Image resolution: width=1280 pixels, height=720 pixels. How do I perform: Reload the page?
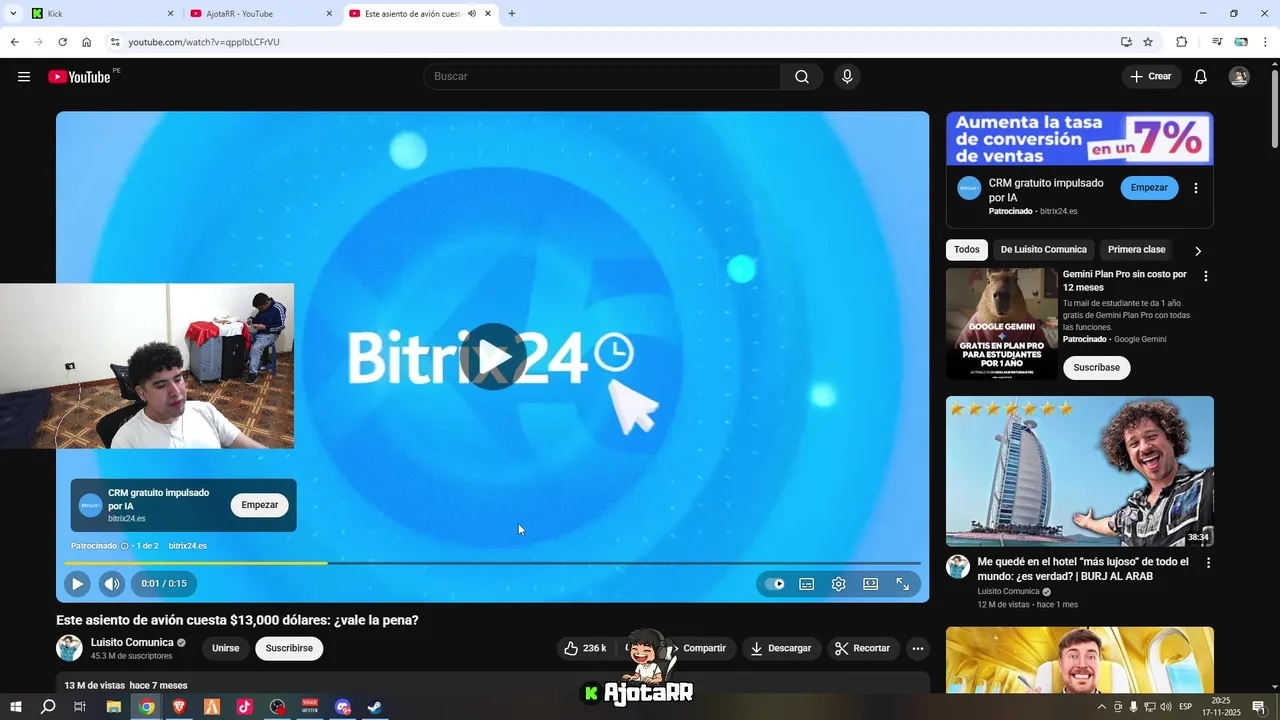[62, 42]
